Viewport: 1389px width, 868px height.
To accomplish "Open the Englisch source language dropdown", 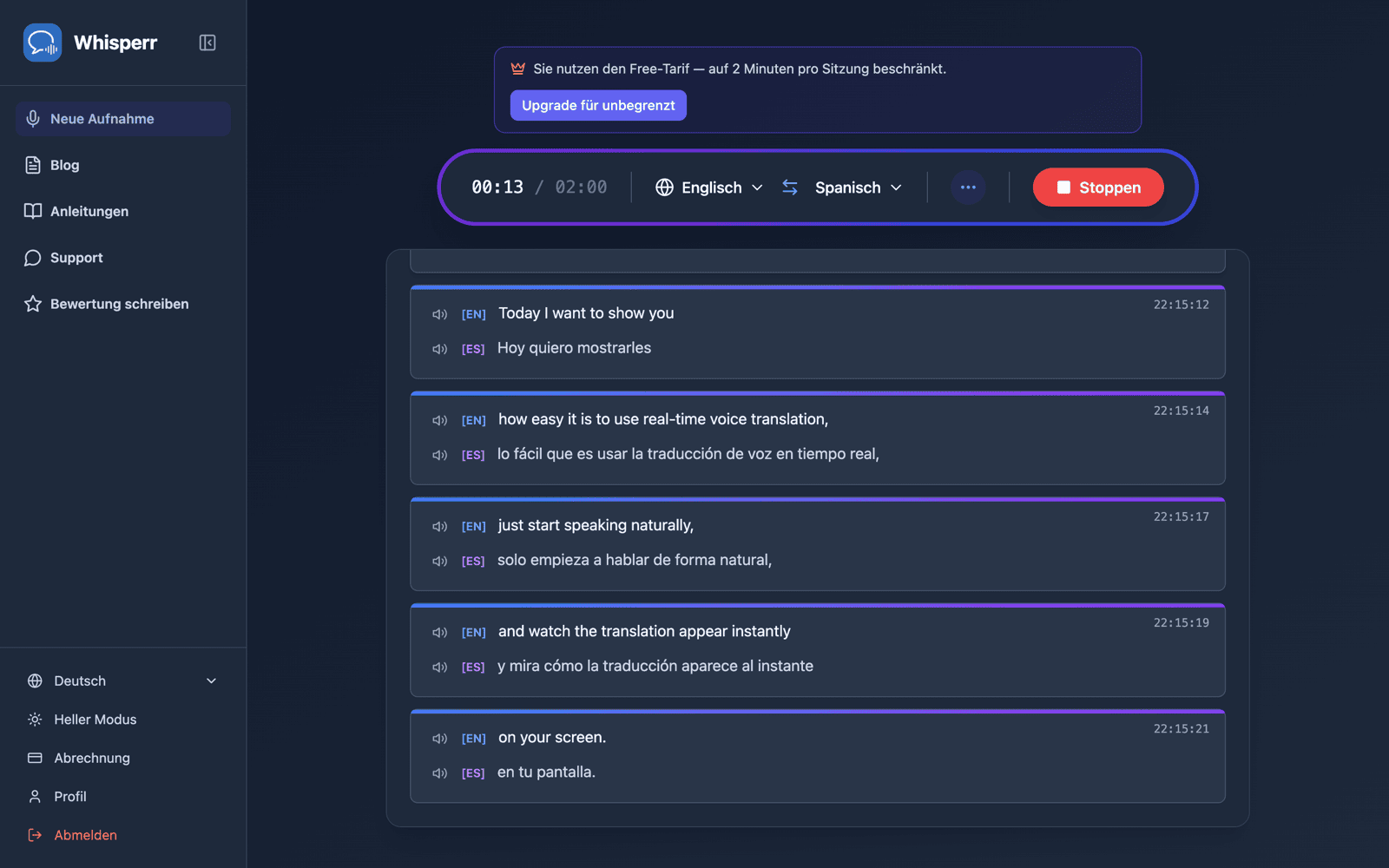I will click(x=709, y=187).
